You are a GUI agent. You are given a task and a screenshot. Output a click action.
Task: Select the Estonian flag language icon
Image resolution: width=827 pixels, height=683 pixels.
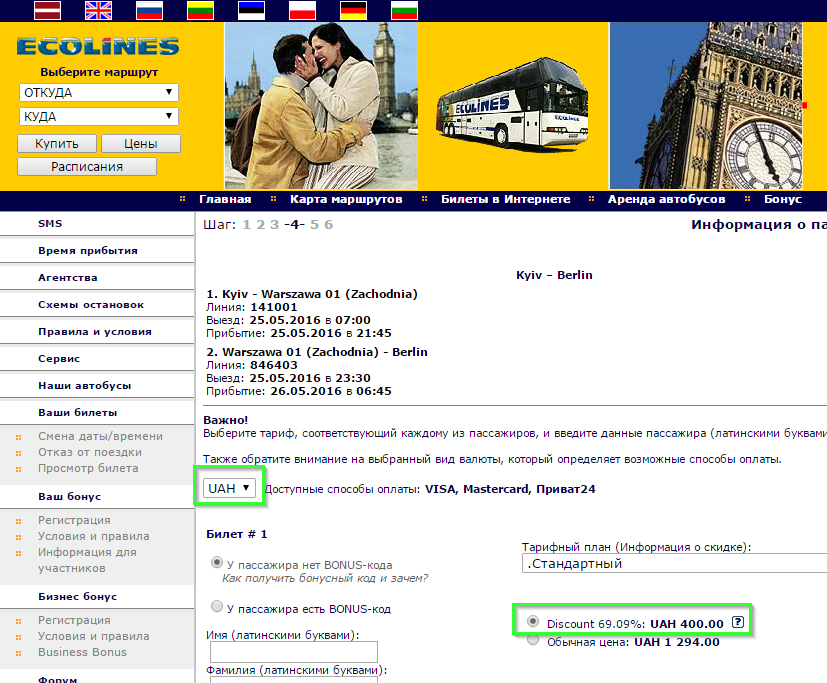click(x=252, y=10)
